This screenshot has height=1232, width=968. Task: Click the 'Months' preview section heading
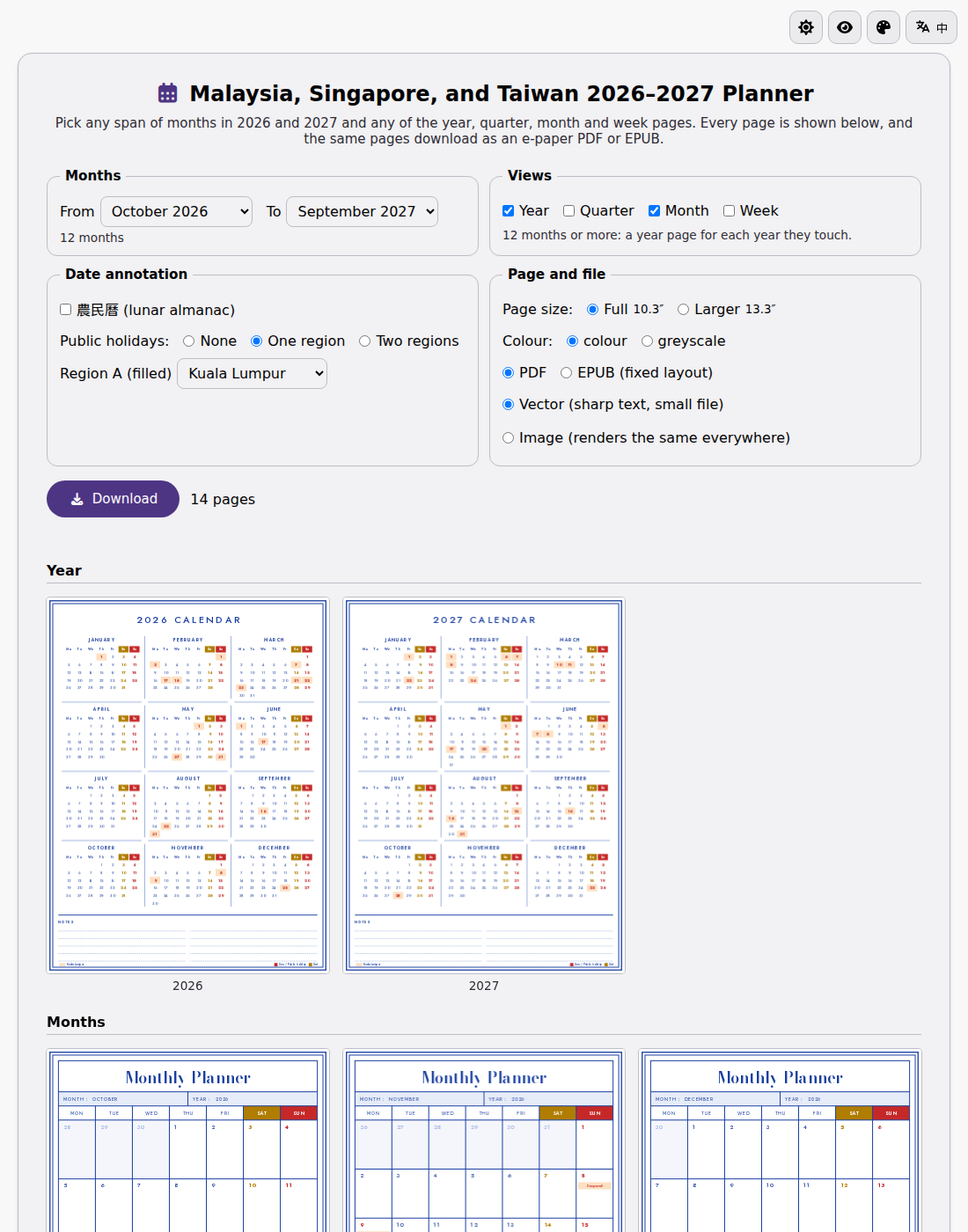(x=76, y=1023)
